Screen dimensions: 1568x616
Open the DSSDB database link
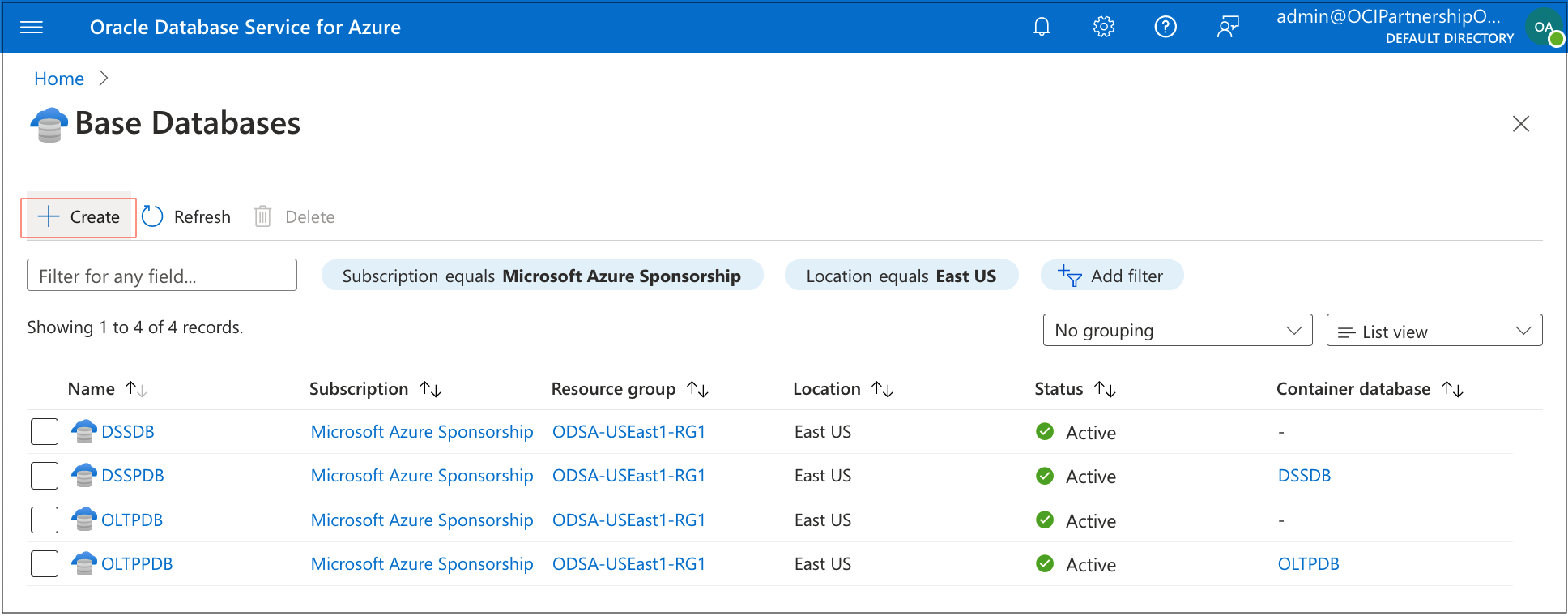(x=128, y=432)
